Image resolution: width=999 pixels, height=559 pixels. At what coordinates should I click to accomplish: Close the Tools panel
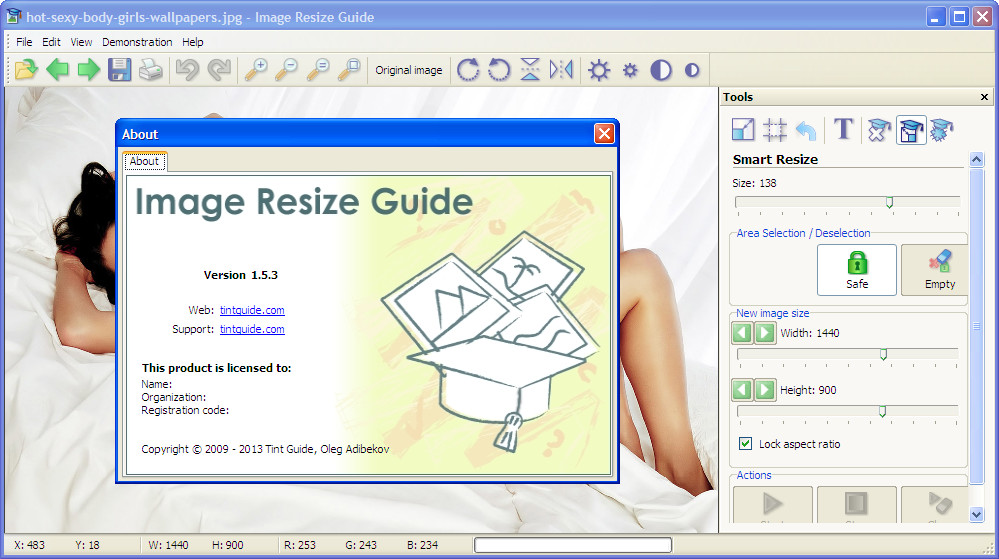[984, 97]
